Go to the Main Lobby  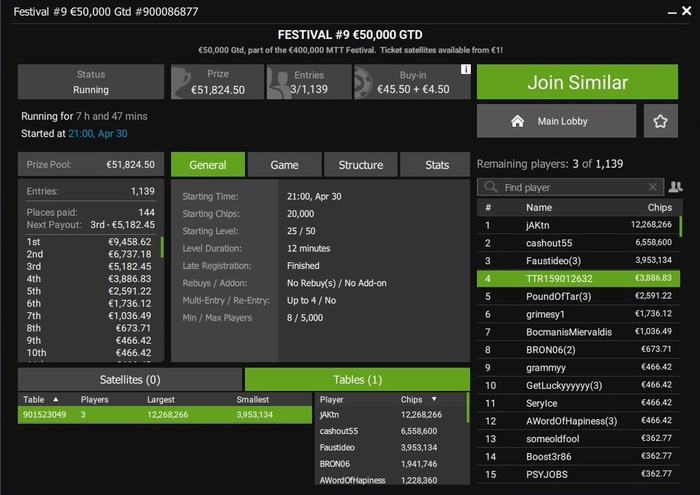click(556, 121)
